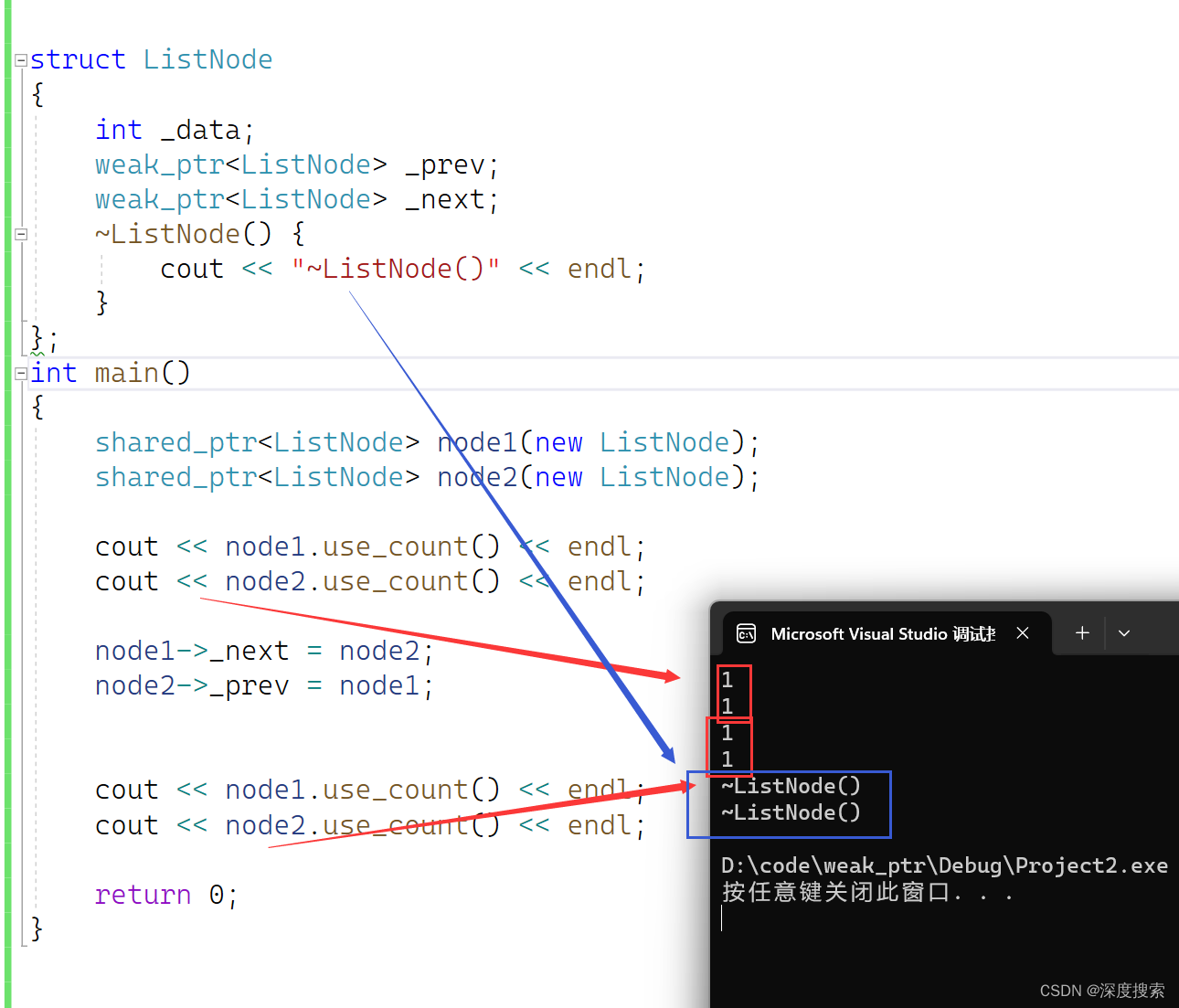Click the weak_ptr<ListNode> _next member line
This screenshot has height=1008, width=1179.
coord(292,198)
